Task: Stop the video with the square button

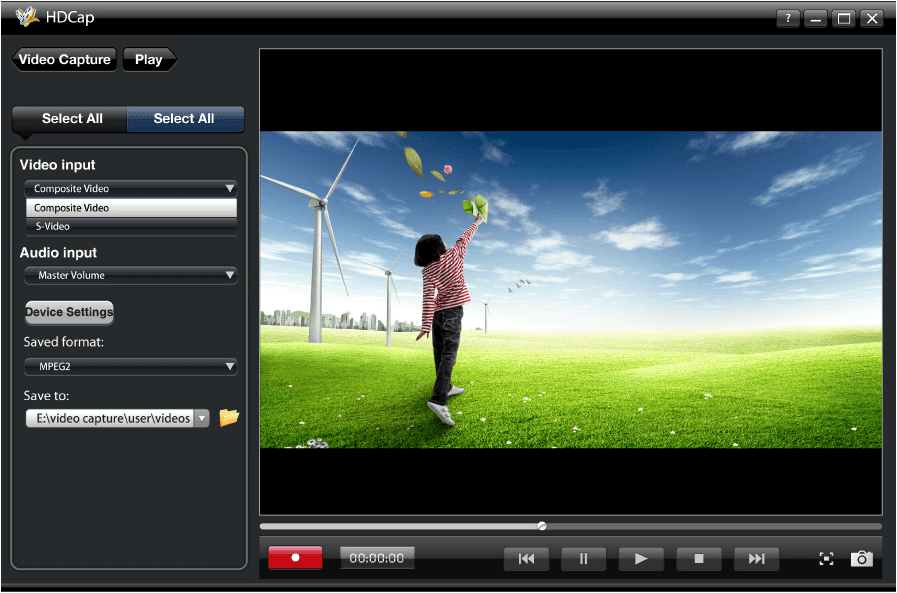Action: [x=699, y=559]
